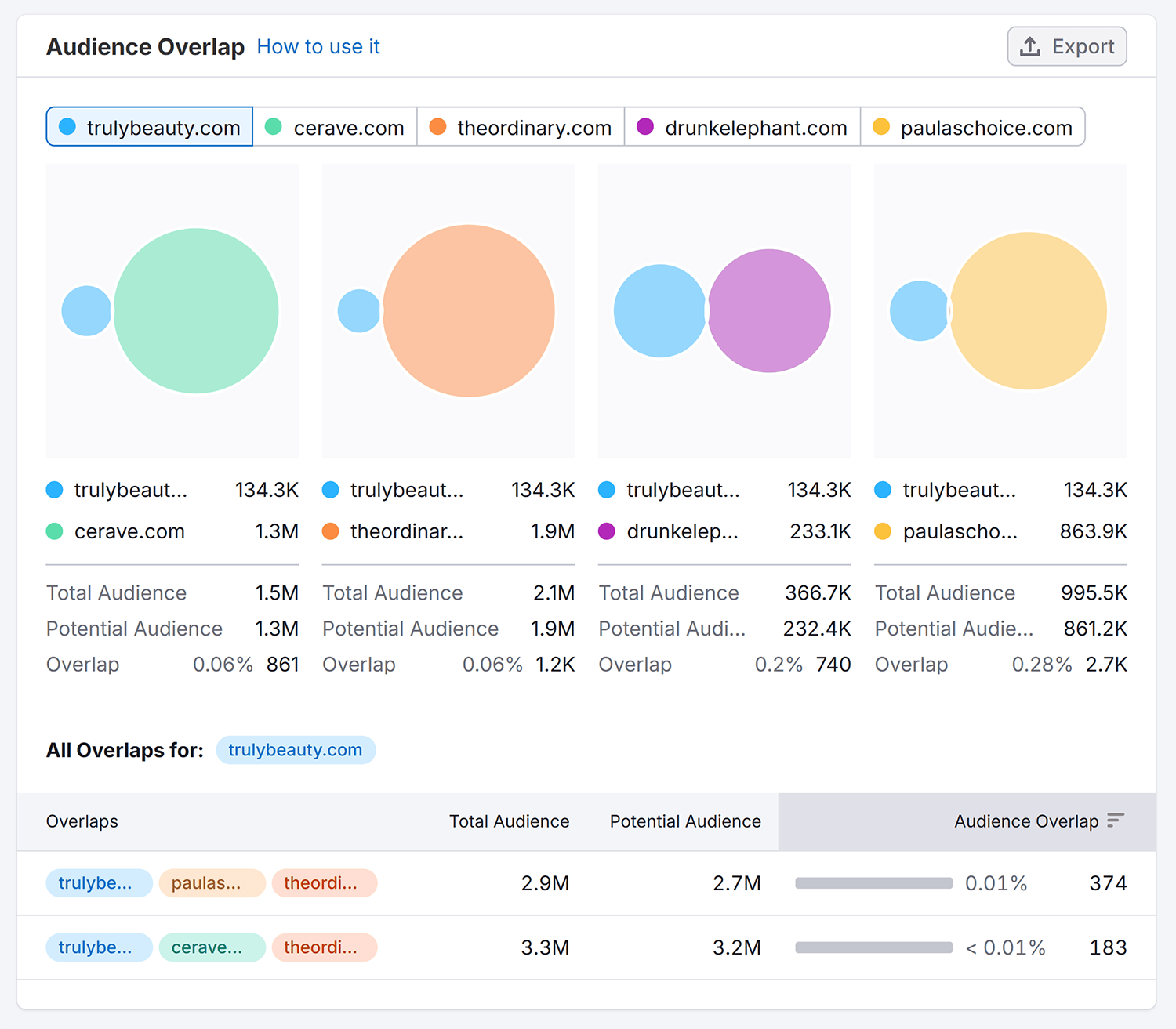Click the cerave... tag in second table row
The height and width of the screenshot is (1029, 1176).
click(212, 947)
